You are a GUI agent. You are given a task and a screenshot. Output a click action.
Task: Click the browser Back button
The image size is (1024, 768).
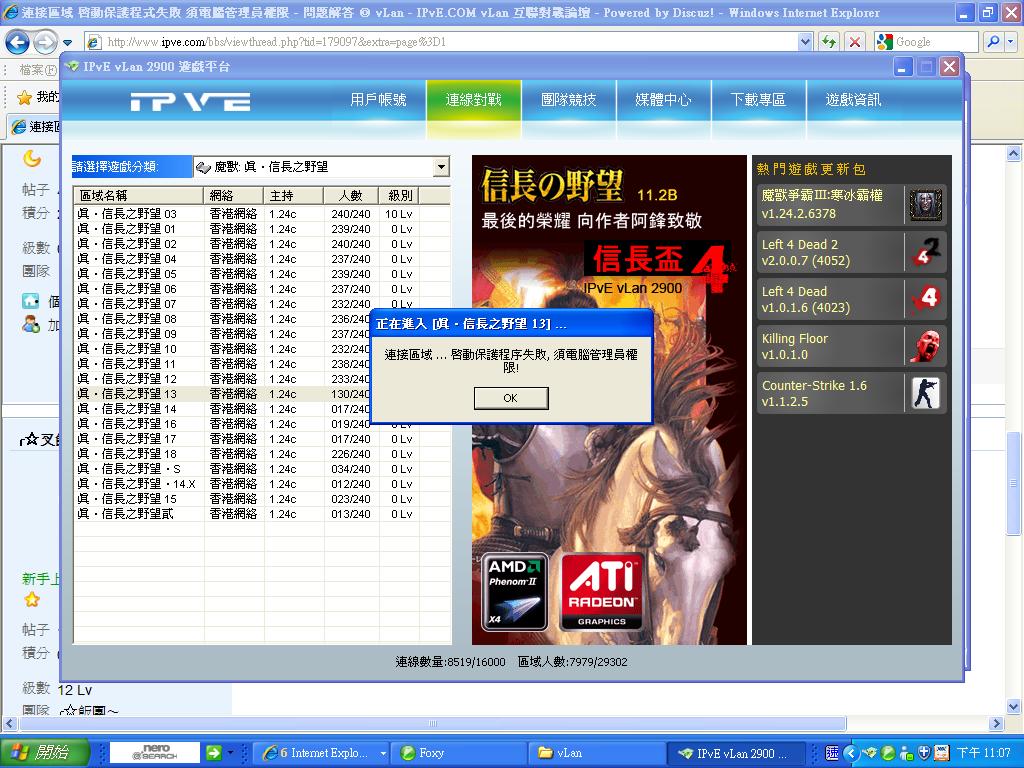(18, 42)
